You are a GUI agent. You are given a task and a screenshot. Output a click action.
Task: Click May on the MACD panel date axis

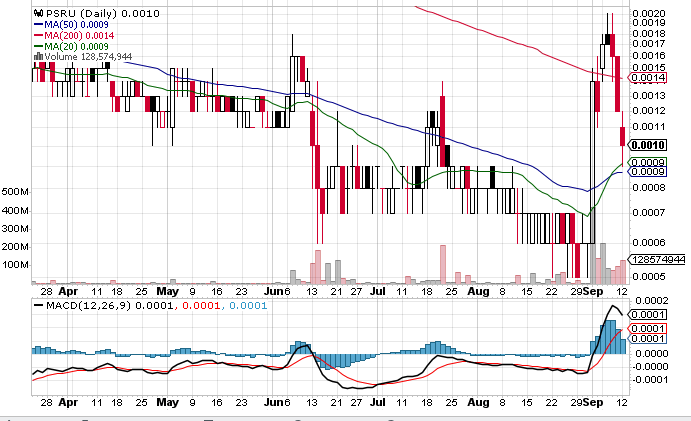[x=167, y=402]
